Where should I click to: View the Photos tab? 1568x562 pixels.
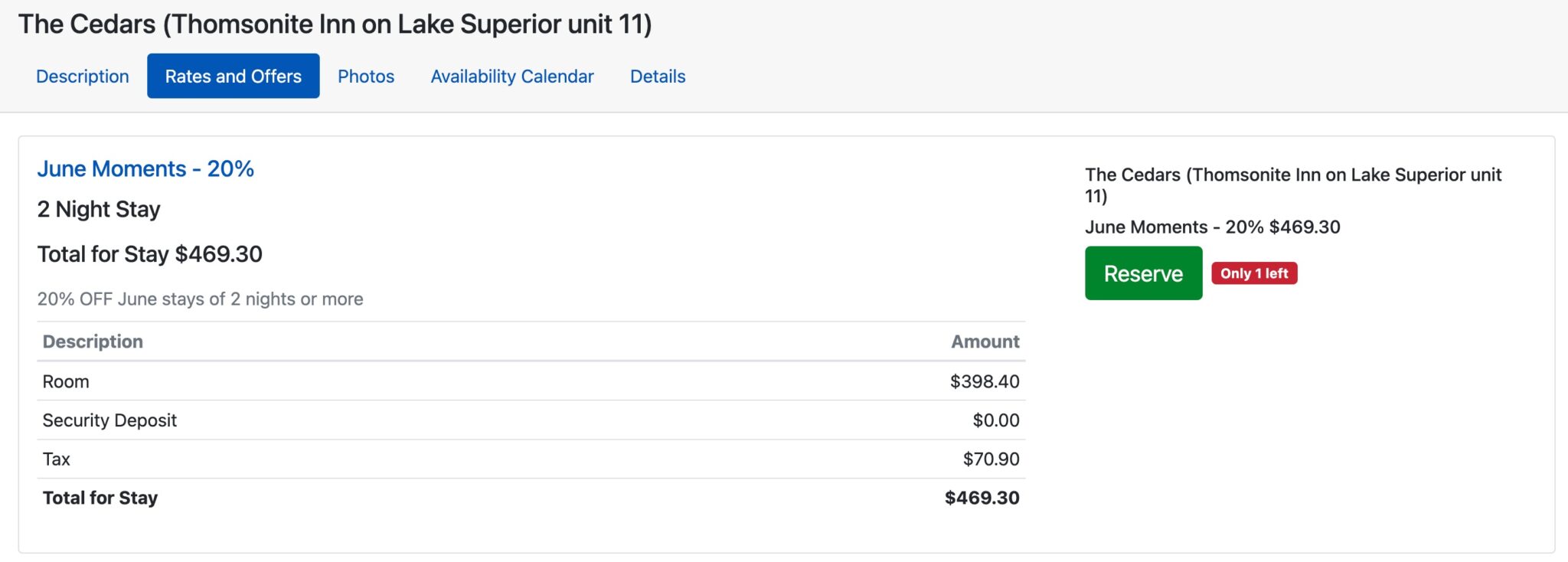point(366,76)
